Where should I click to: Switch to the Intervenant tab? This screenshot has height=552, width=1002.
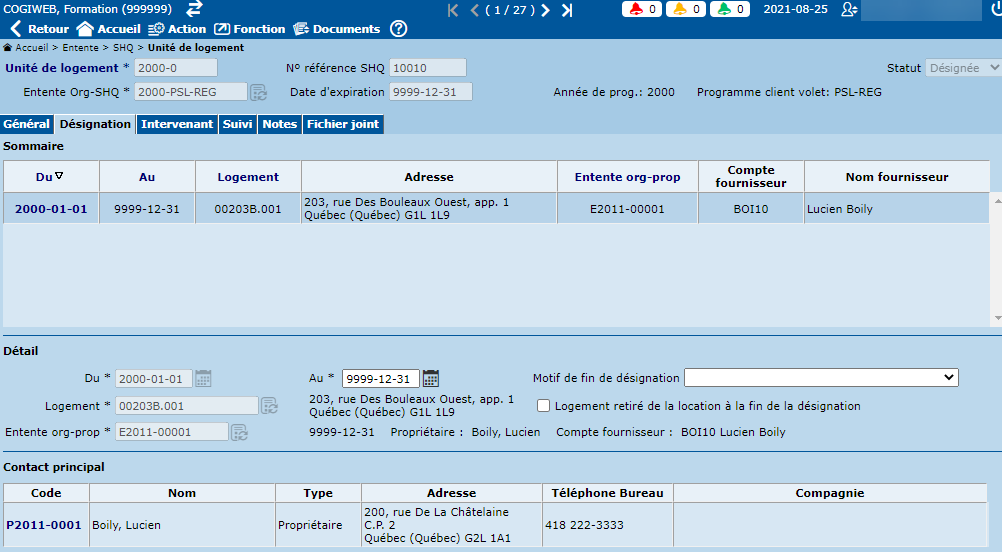177,124
